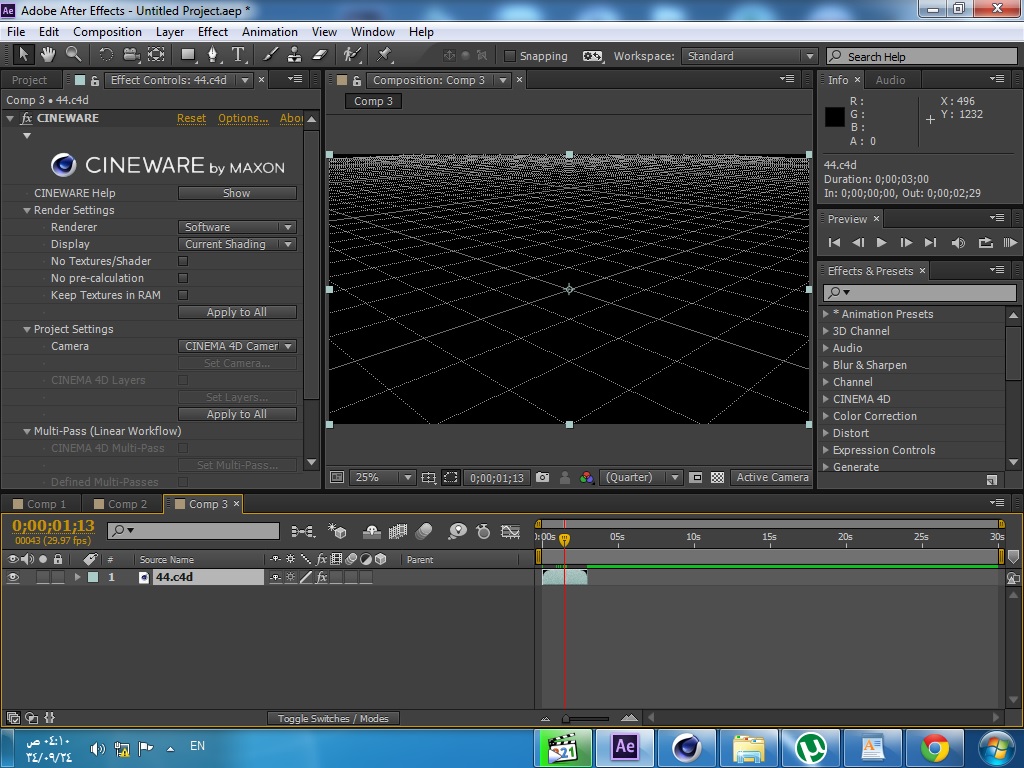Viewport: 1024px width, 768px height.
Task: Open the Quarter resolution dropdown
Action: pos(641,477)
